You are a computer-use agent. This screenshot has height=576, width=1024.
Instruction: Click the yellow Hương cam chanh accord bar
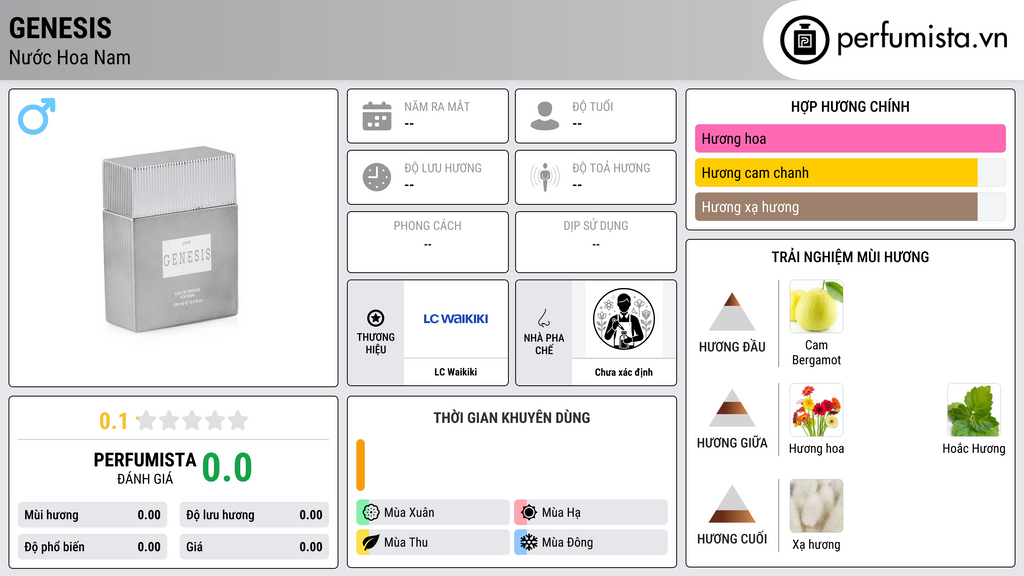pyautogui.click(x=850, y=173)
